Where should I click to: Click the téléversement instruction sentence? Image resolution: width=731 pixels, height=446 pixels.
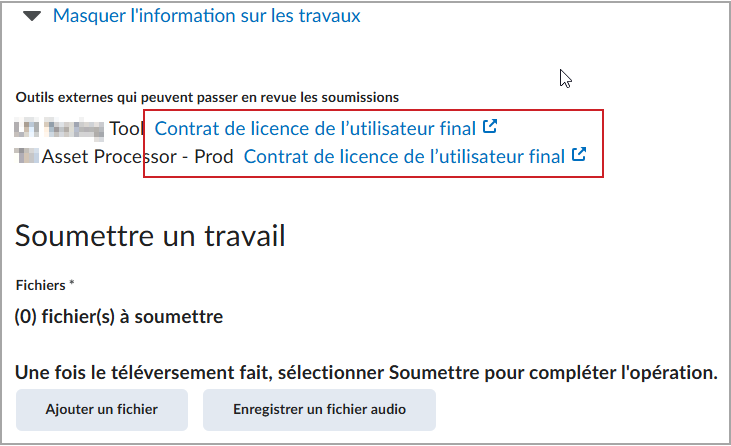tap(366, 373)
